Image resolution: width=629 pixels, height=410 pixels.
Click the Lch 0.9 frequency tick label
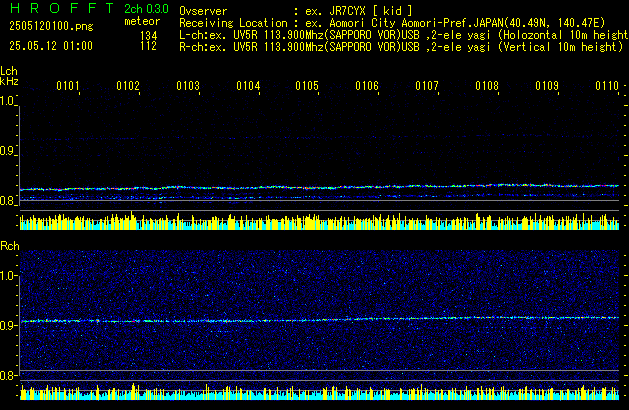[x=7, y=151]
